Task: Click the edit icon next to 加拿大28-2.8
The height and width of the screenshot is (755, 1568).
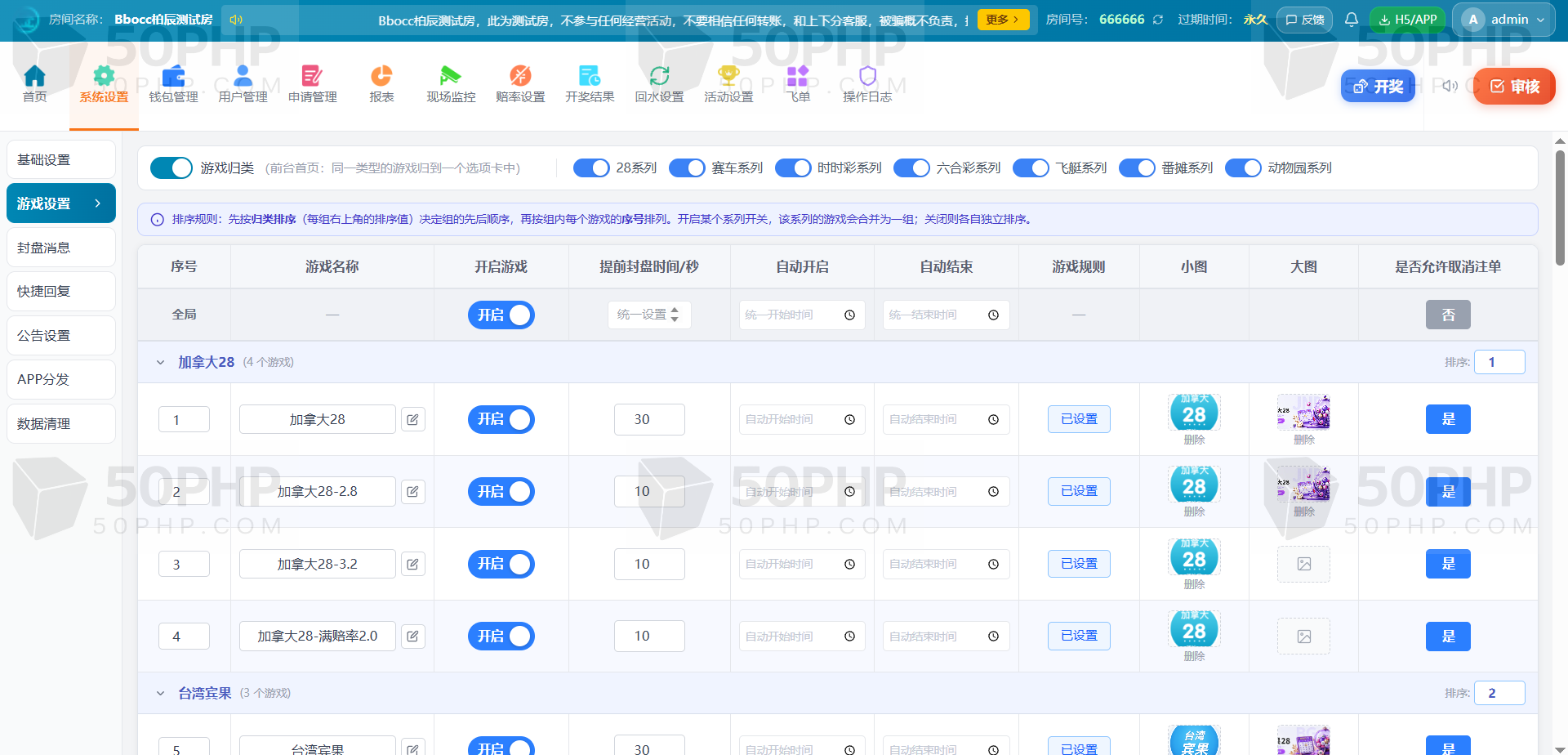Action: click(413, 492)
